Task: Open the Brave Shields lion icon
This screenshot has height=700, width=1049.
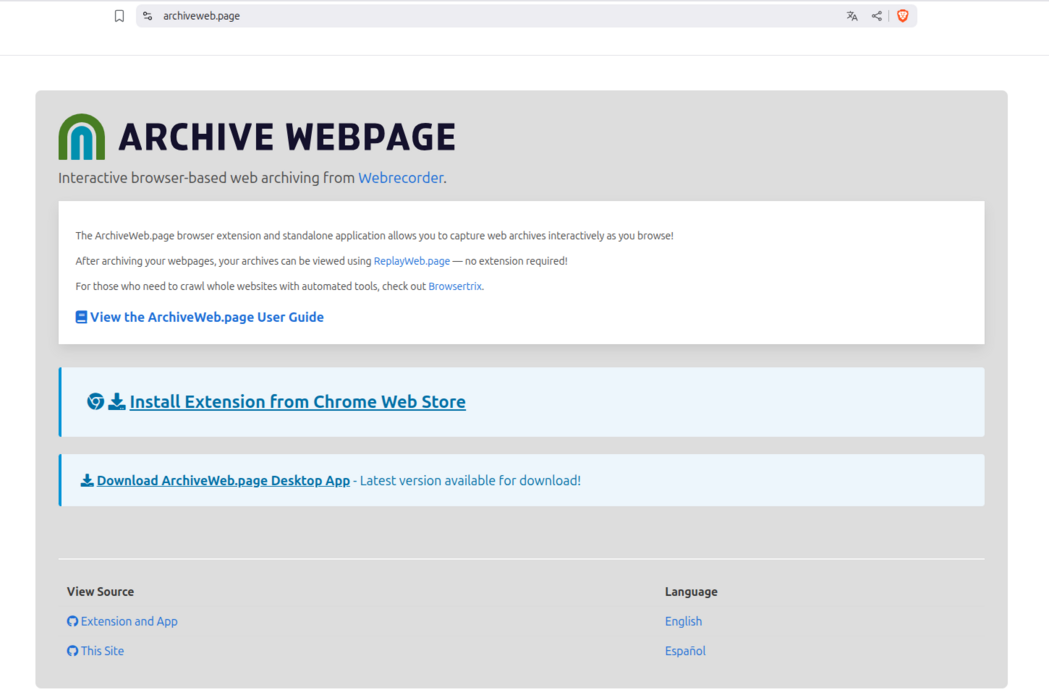Action: click(x=902, y=16)
